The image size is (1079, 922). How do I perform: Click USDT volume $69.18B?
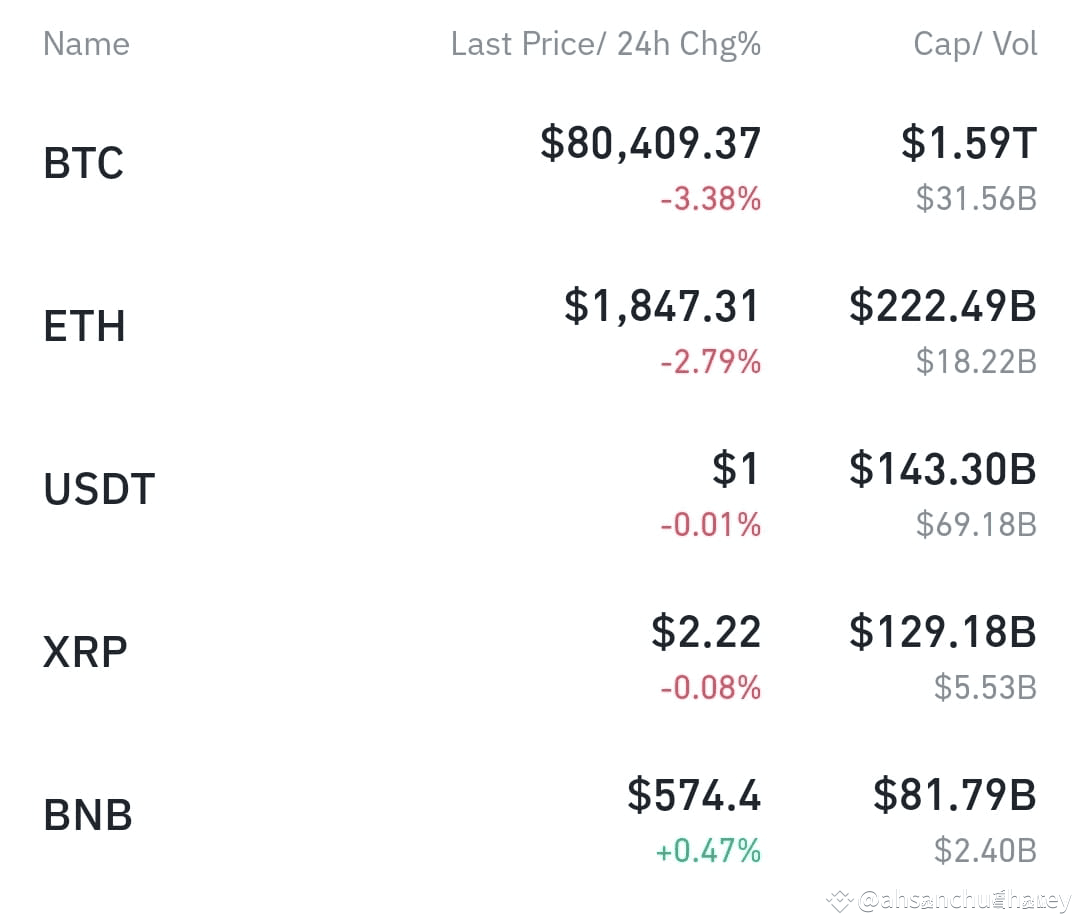(976, 525)
